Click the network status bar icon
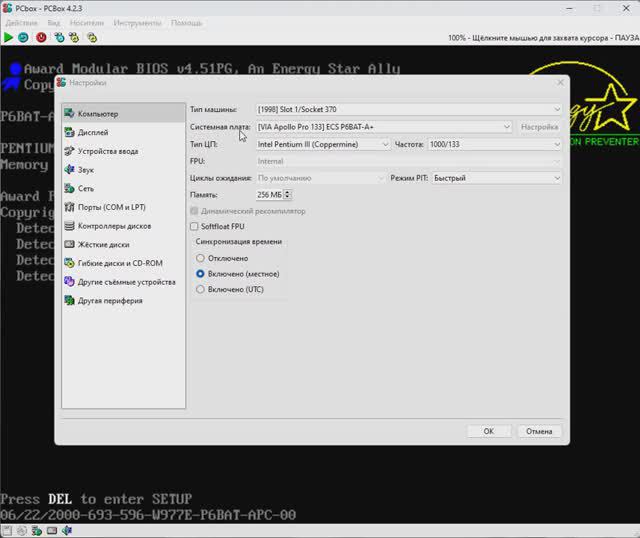The image size is (640, 538). coord(37,531)
